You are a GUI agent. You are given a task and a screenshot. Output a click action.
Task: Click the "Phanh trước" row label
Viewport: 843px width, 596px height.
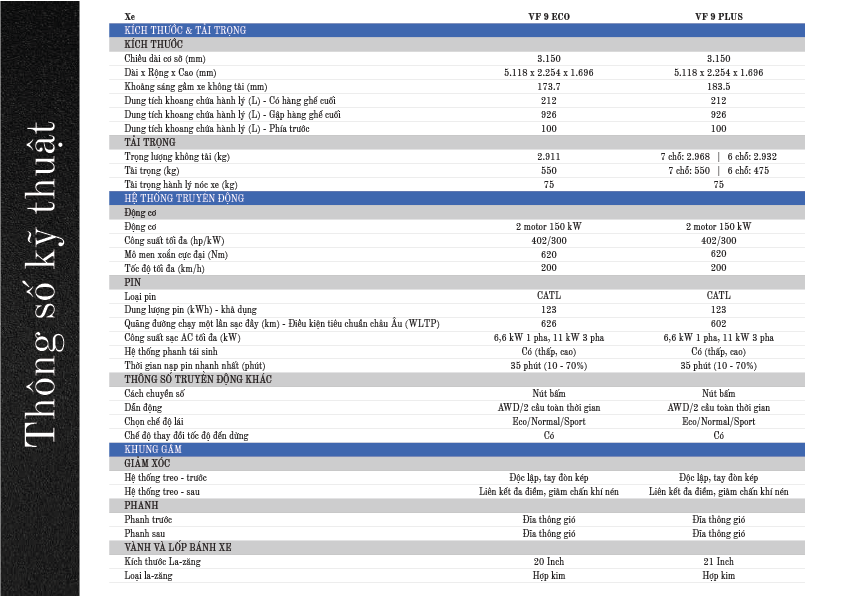(144, 520)
